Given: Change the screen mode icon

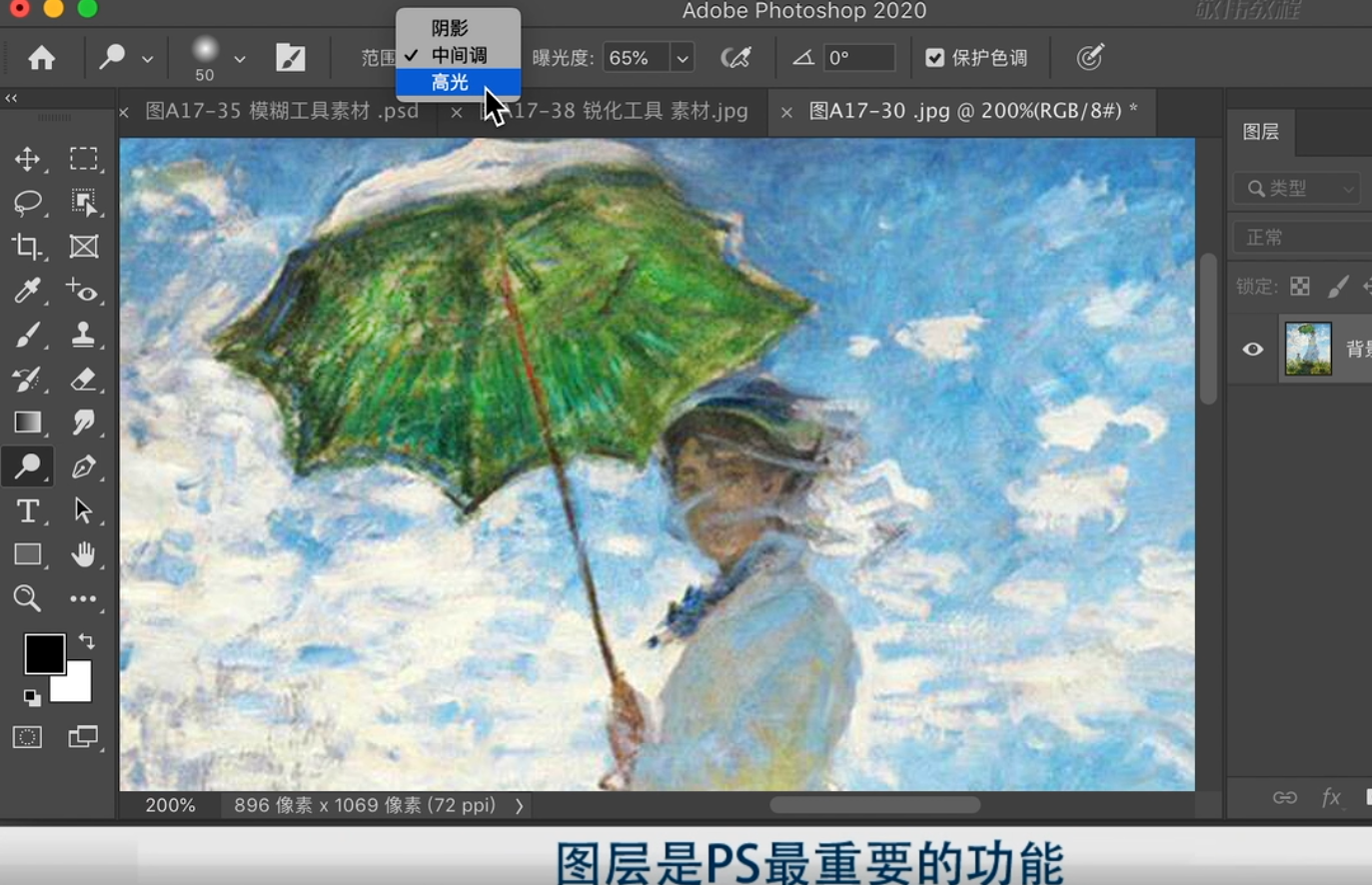Looking at the screenshot, I should coord(83,737).
